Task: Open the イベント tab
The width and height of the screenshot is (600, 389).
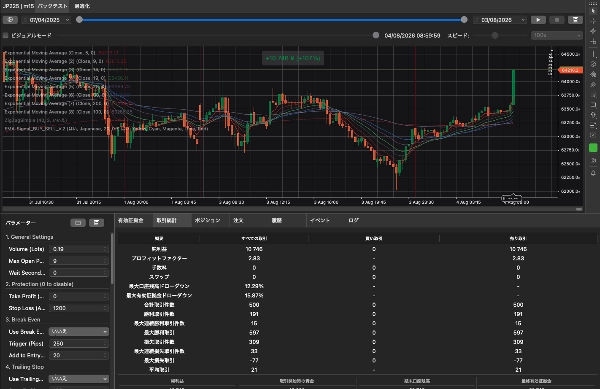Action: (x=320, y=220)
